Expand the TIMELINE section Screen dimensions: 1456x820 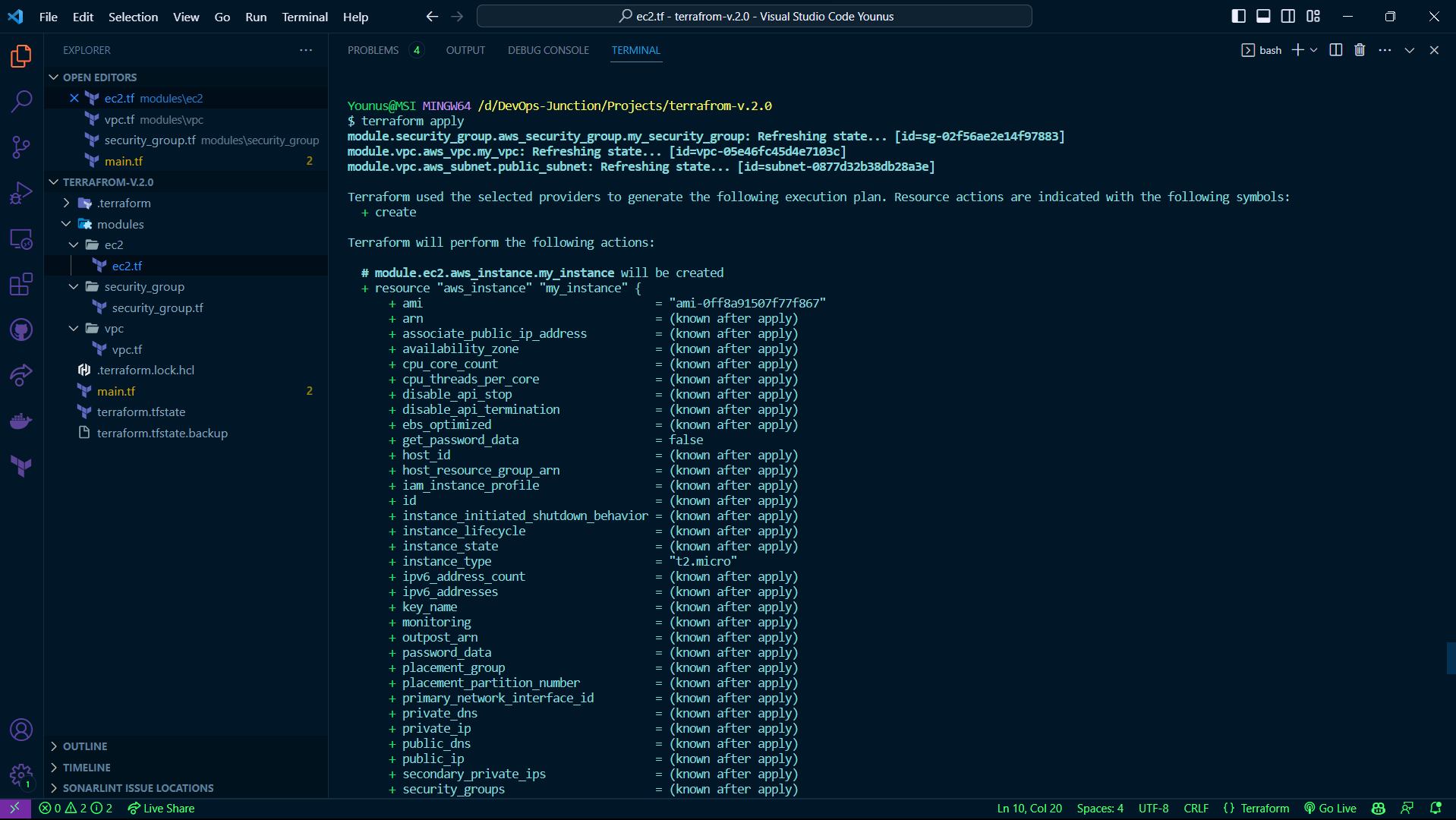point(85,767)
